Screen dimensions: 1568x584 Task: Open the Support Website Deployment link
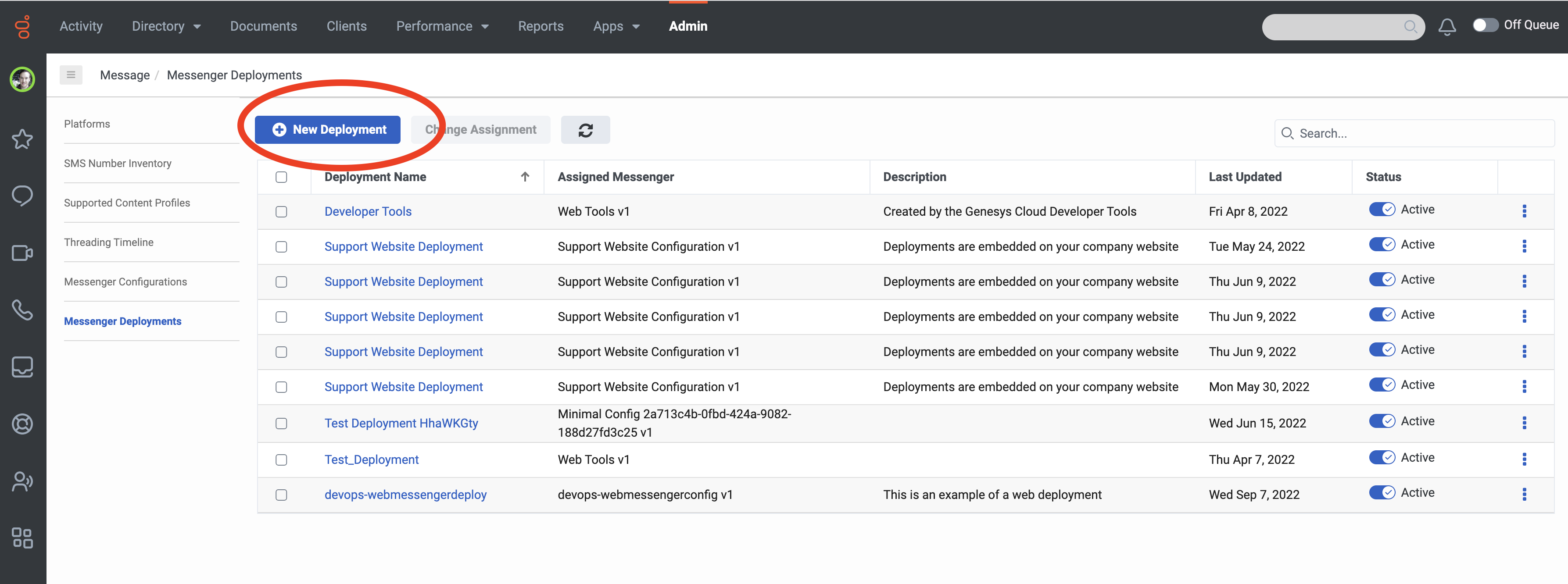point(404,246)
